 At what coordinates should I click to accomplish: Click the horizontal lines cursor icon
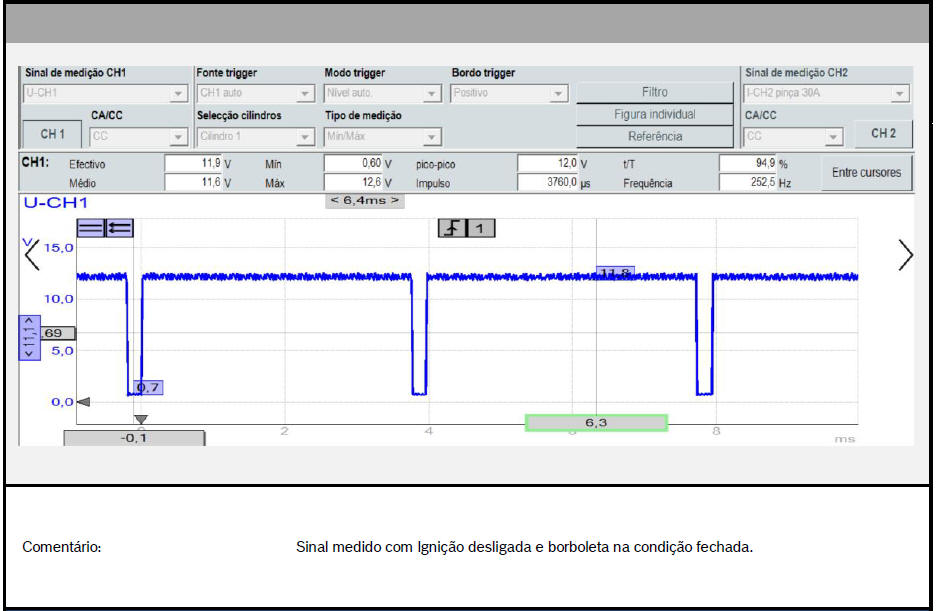point(90,228)
